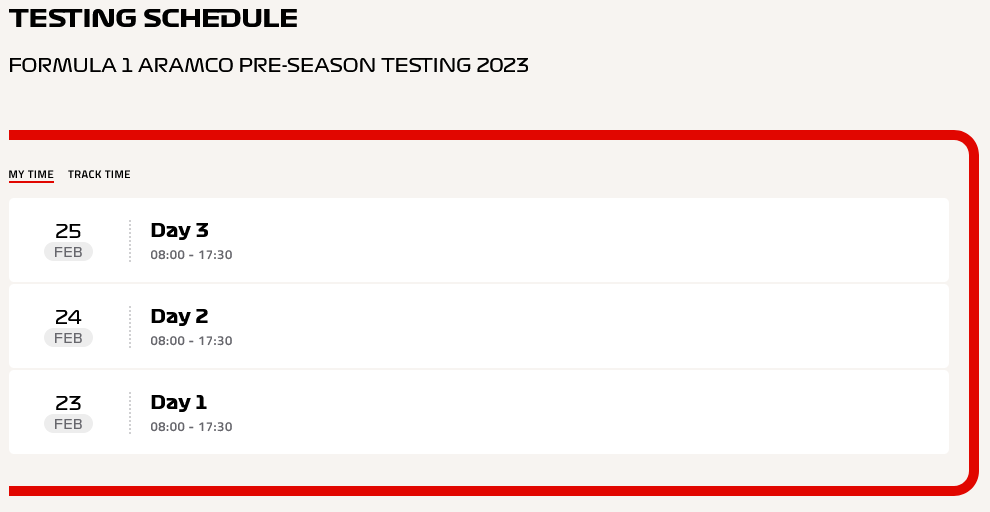Screen dimensions: 990x512
Task: Open the Day 2 session heading
Action: (x=179, y=316)
